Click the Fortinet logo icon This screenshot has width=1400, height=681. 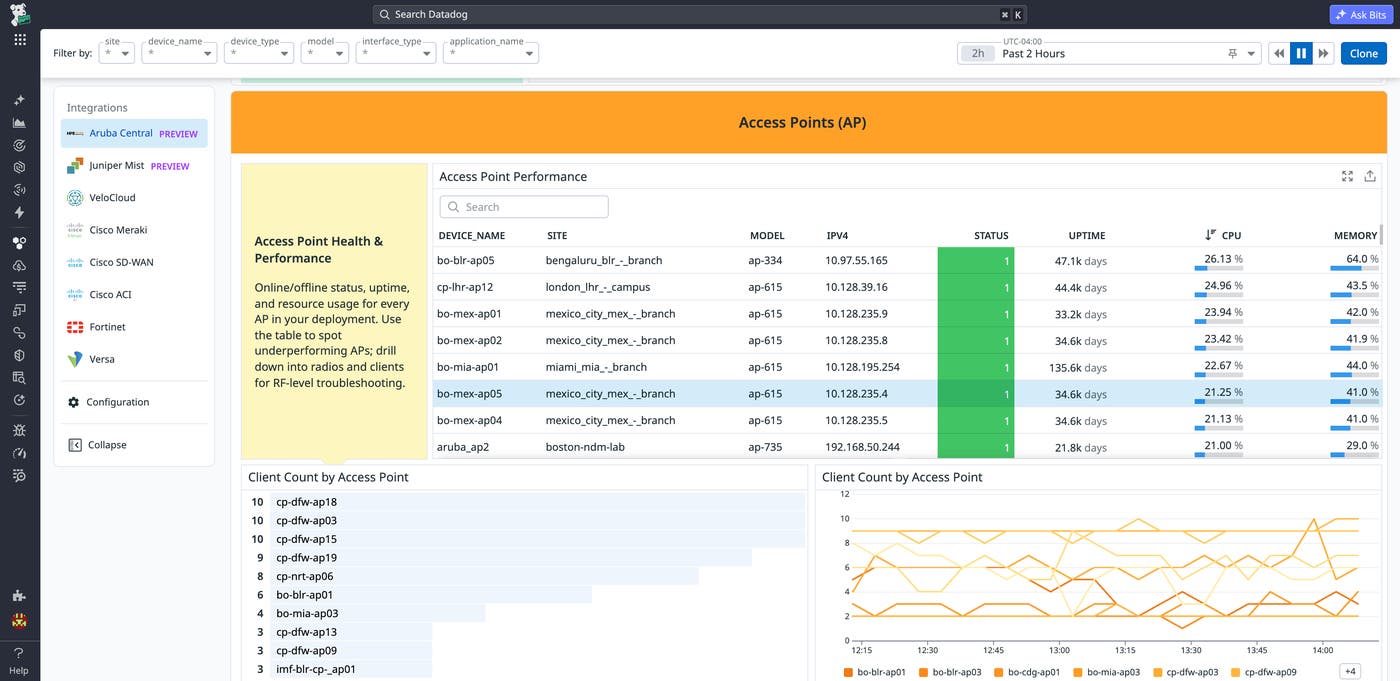point(74,327)
